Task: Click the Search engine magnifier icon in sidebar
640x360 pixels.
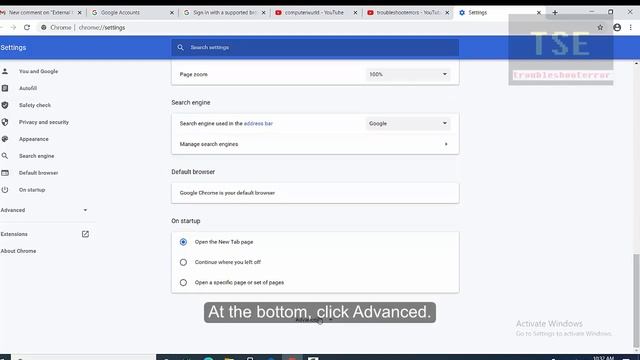Action: [5, 156]
